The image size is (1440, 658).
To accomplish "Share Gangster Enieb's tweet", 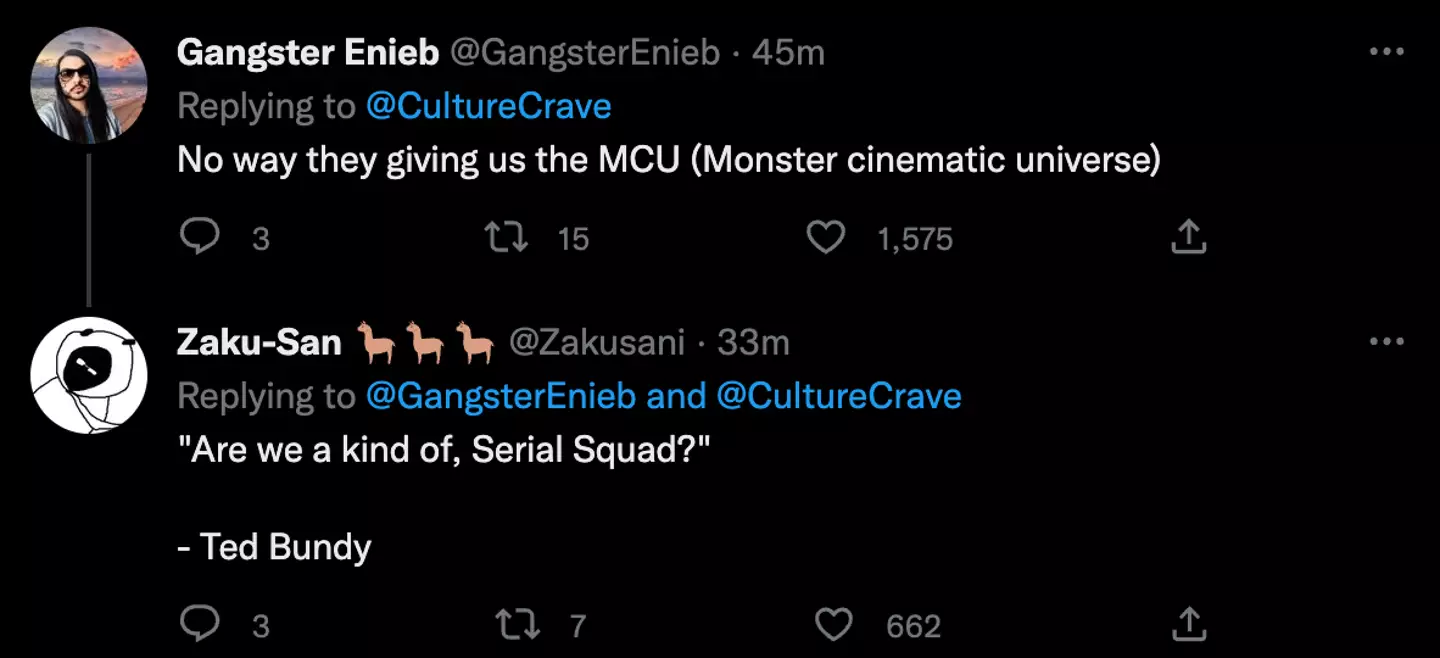I will (x=1186, y=237).
